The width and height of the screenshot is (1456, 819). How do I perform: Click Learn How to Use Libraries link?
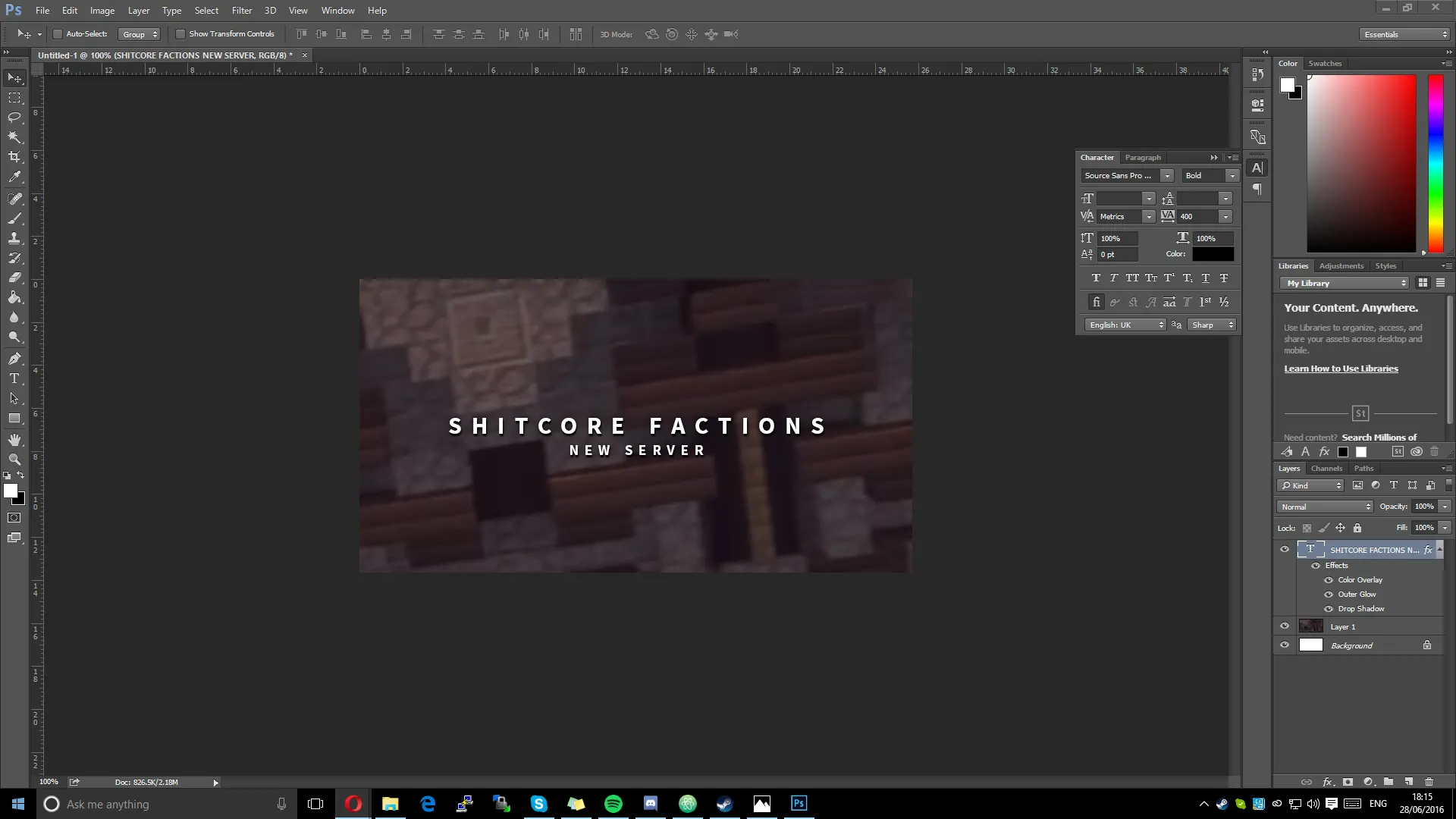coord(1341,369)
